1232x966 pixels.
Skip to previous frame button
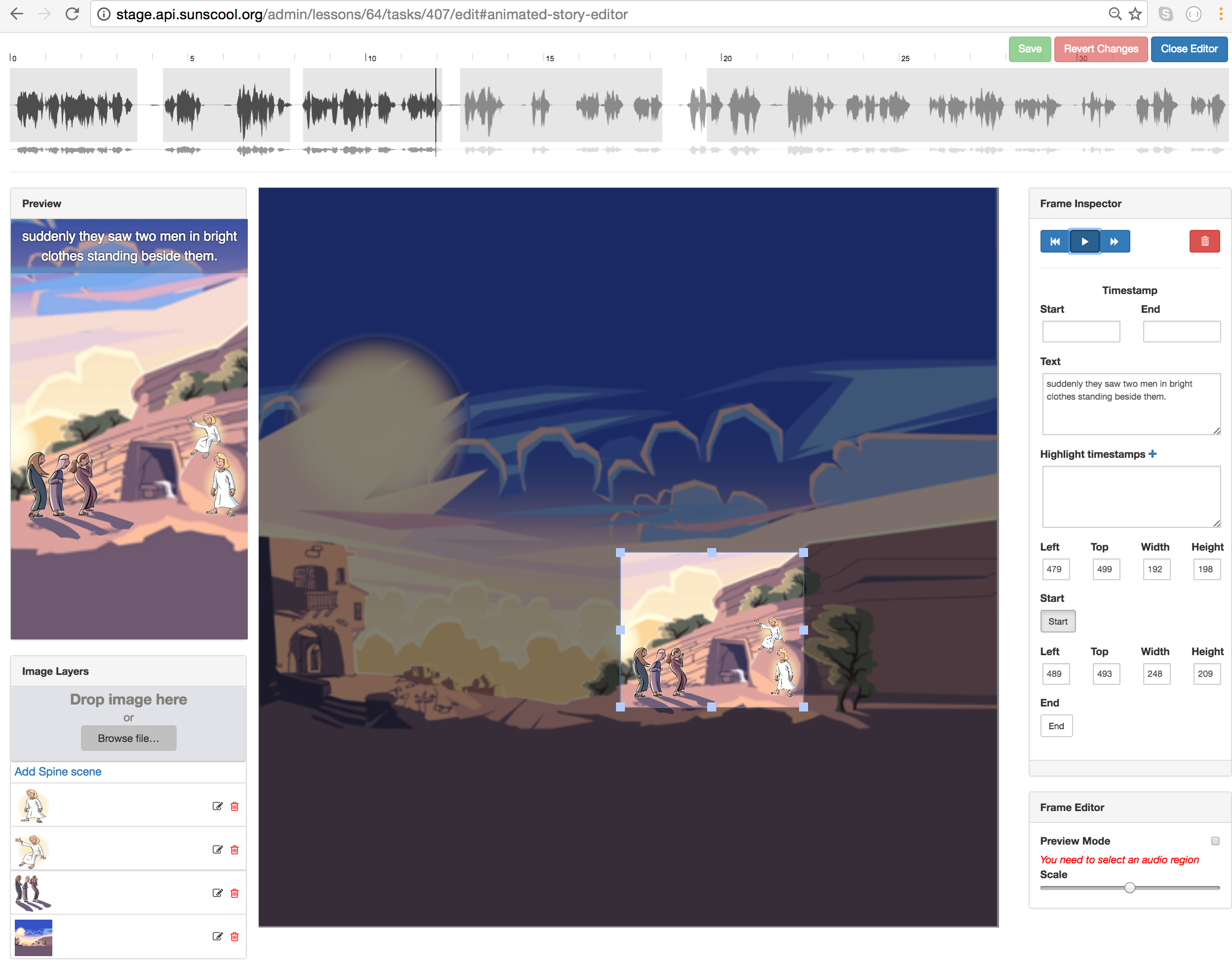coord(1055,242)
